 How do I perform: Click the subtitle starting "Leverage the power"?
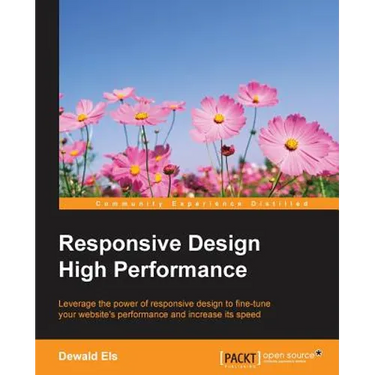164,309
